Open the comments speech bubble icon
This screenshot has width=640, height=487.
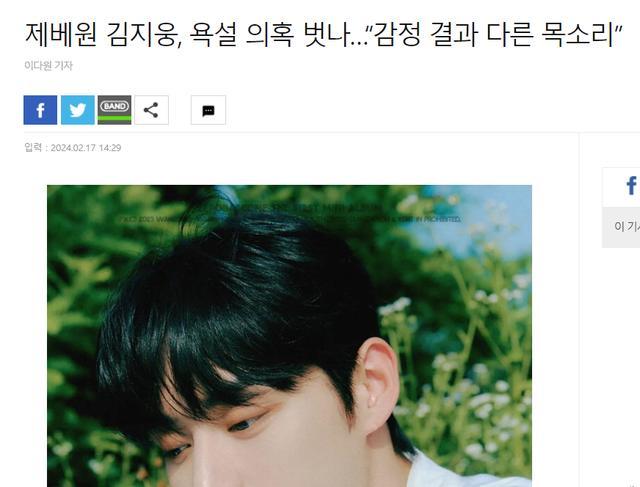208,110
